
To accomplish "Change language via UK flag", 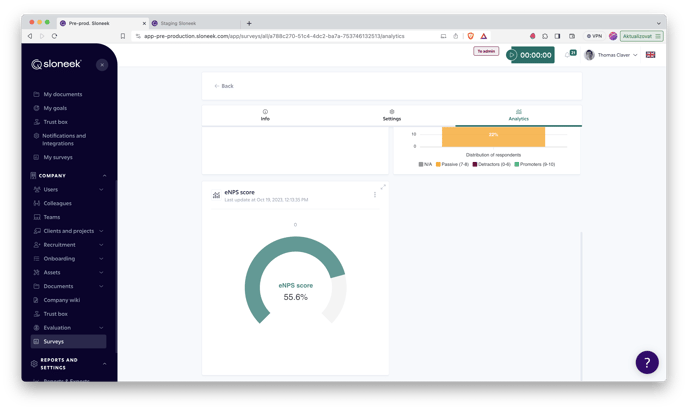I will point(650,55).
